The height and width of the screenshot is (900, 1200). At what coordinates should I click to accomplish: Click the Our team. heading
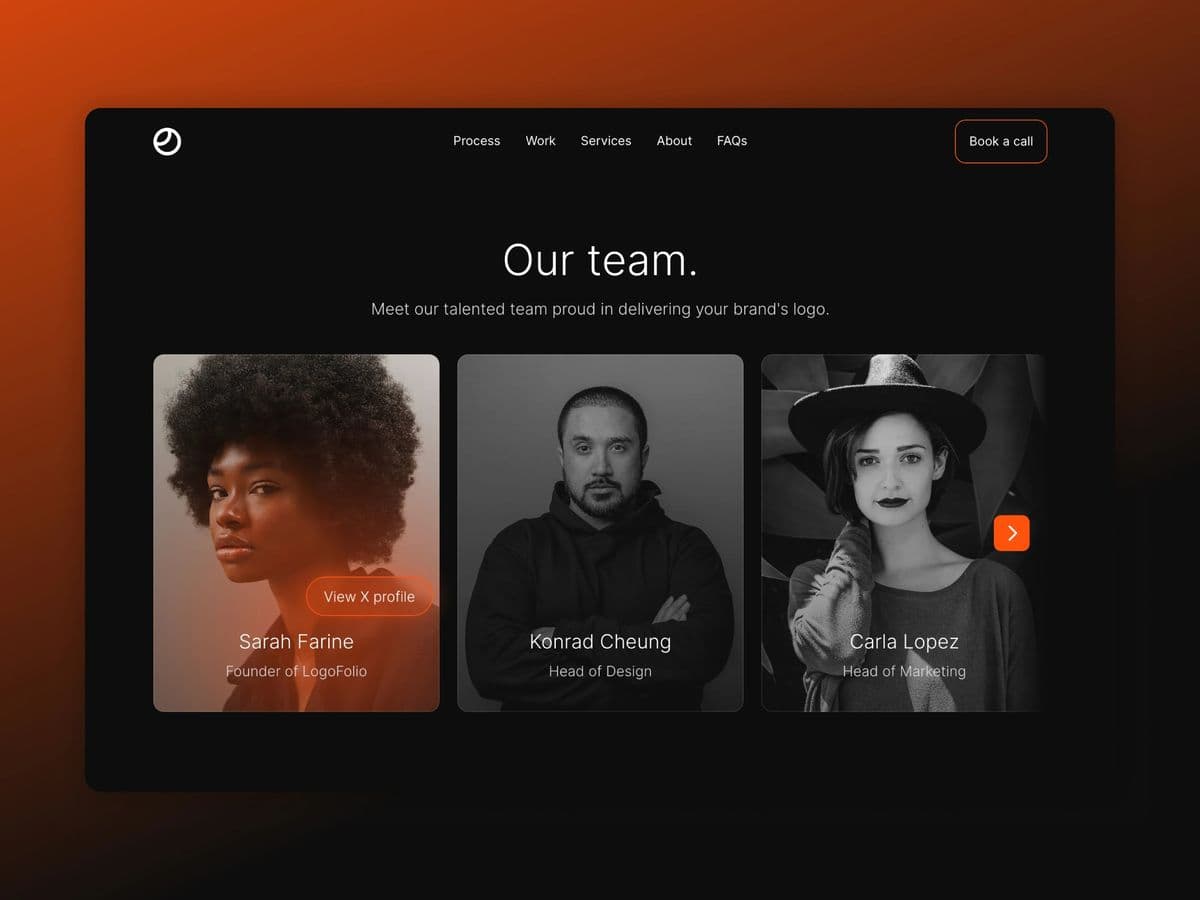pyautogui.click(x=600, y=260)
